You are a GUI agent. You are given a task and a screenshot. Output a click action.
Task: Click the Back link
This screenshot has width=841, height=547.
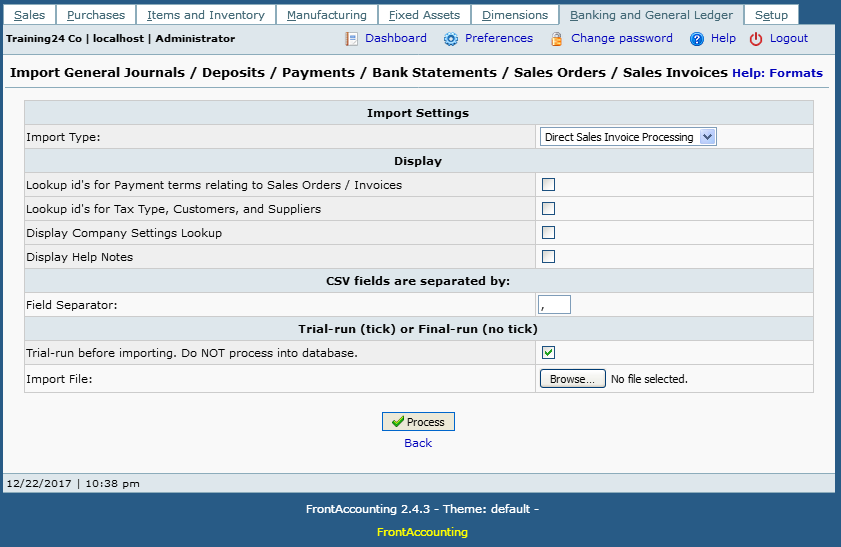click(x=418, y=443)
